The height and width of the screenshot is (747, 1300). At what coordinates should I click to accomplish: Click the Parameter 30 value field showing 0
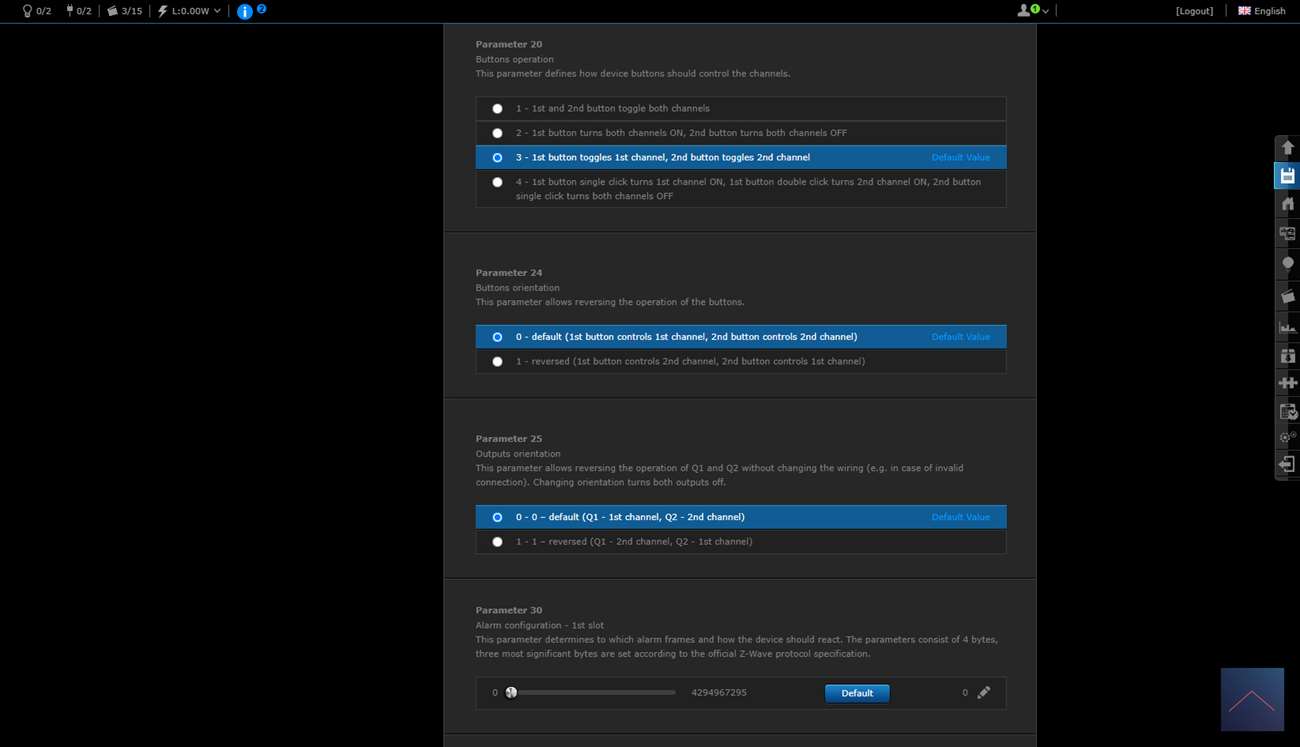pyautogui.click(x=965, y=692)
